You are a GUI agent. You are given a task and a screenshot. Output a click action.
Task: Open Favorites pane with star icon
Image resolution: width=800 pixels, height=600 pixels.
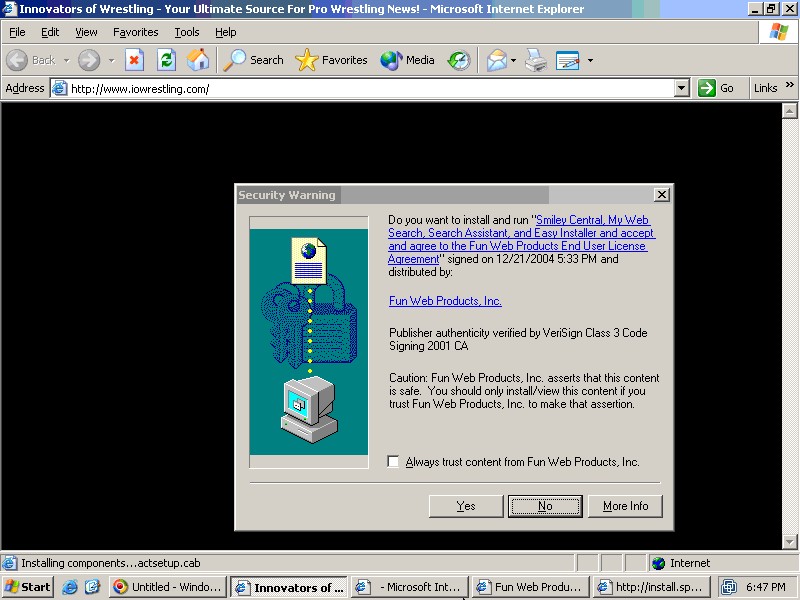(x=306, y=60)
